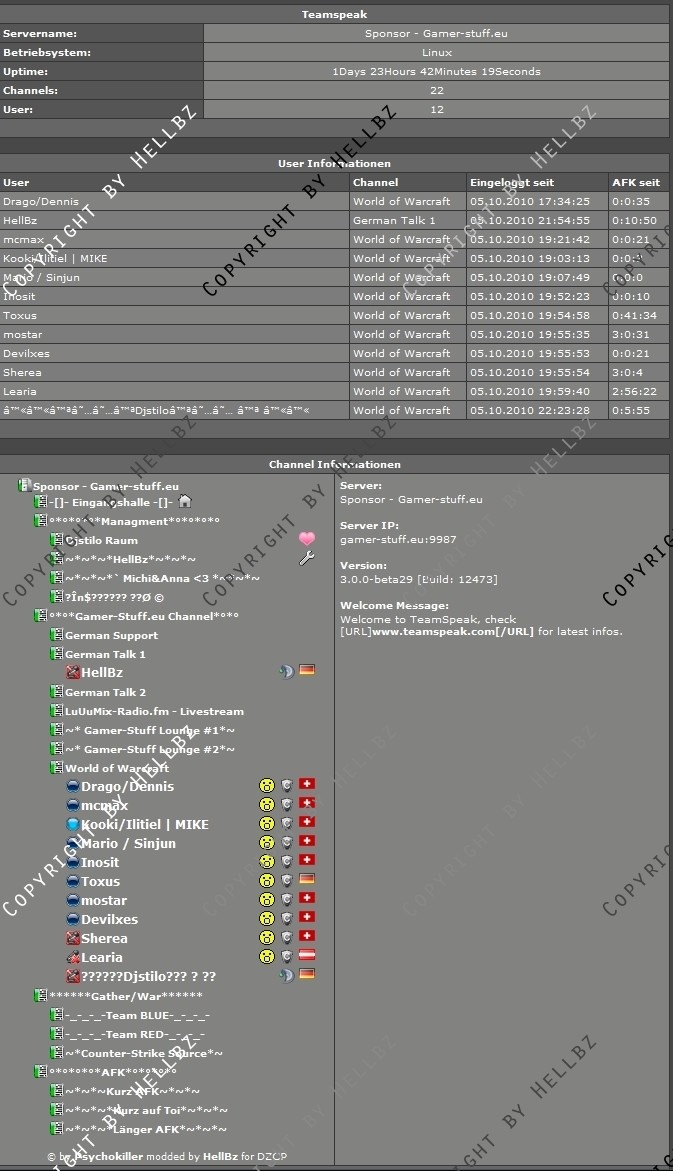Click the HellBz link in the footer

coord(219,1156)
